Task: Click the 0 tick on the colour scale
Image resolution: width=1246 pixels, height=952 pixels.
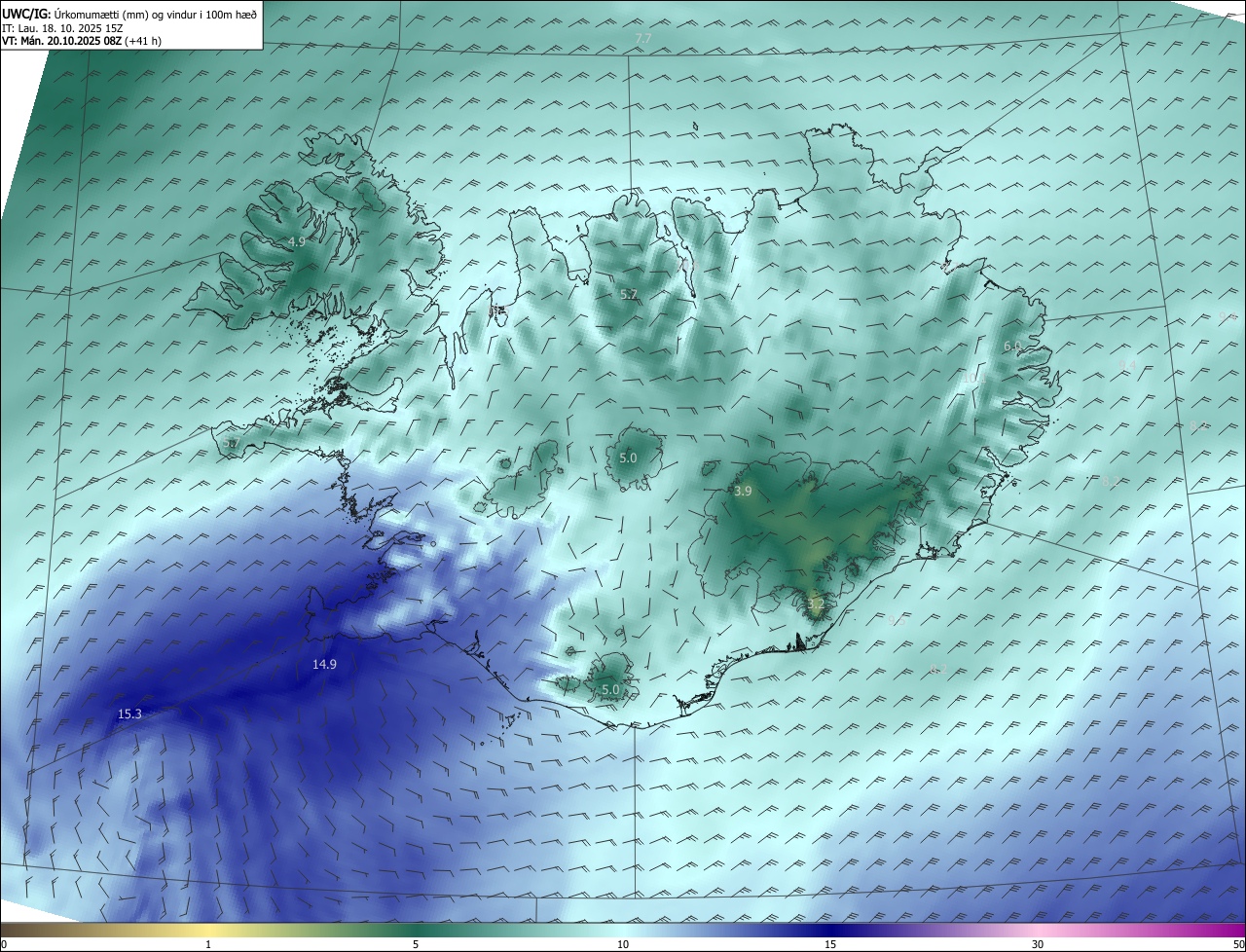Action: click(x=4, y=944)
